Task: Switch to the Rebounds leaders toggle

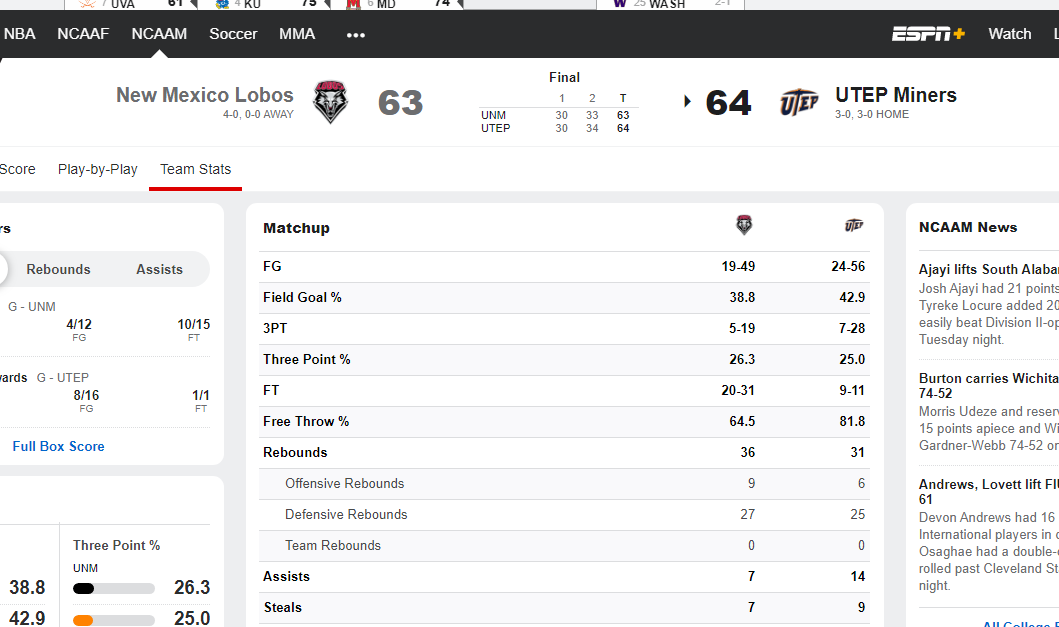Action: [x=58, y=270]
